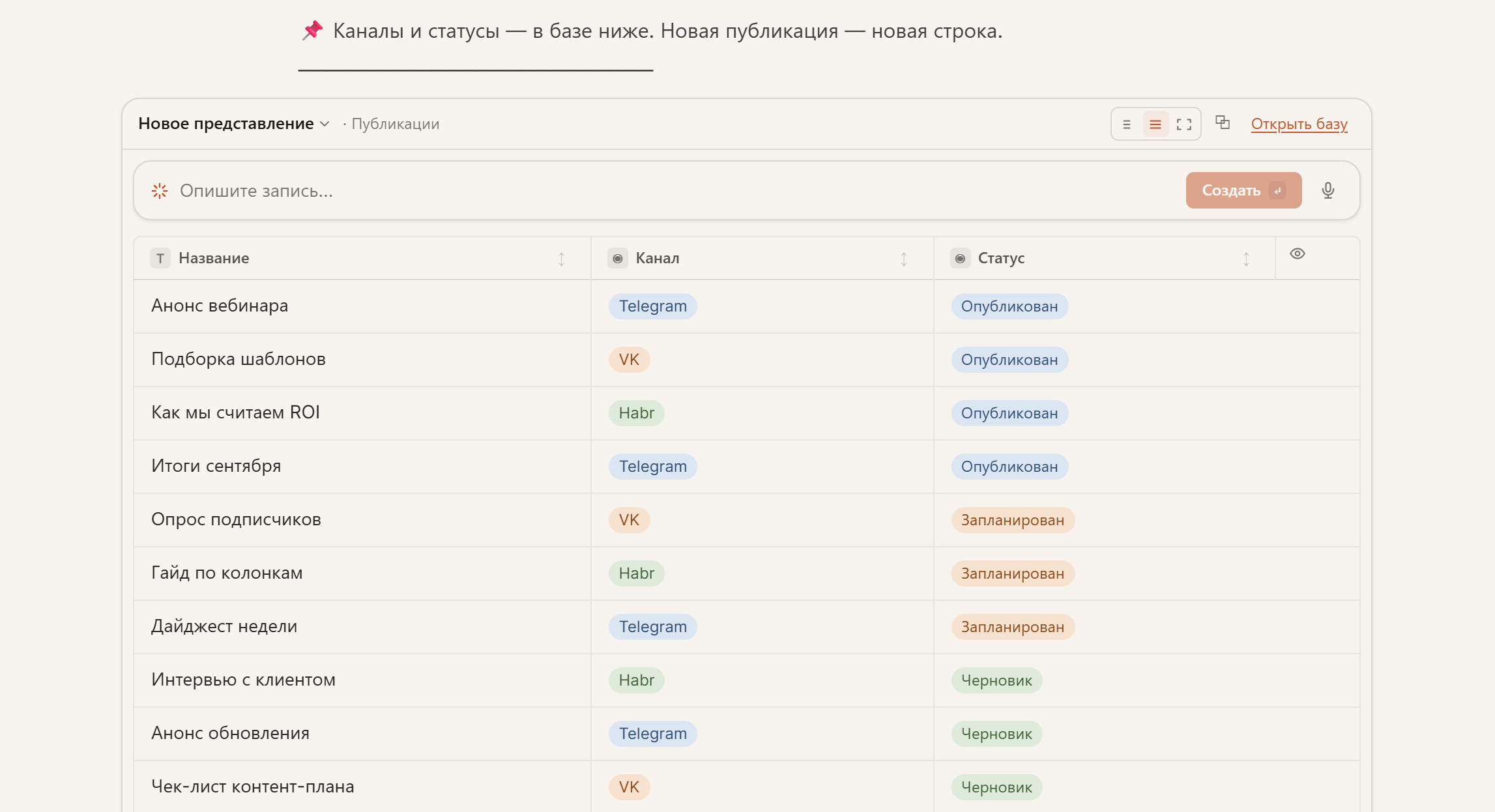1495x812 pixels.
Task: Open the Как мы считаем ROI record
Action: pos(235,413)
